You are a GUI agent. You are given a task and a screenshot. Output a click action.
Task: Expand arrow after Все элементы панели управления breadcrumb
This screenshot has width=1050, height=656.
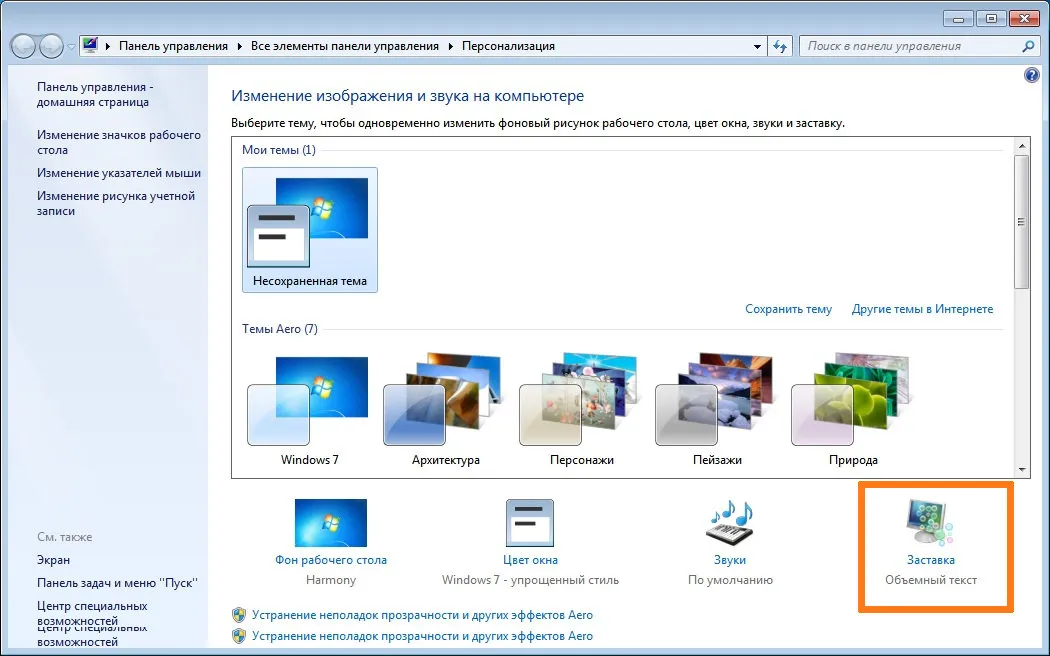[x=450, y=46]
